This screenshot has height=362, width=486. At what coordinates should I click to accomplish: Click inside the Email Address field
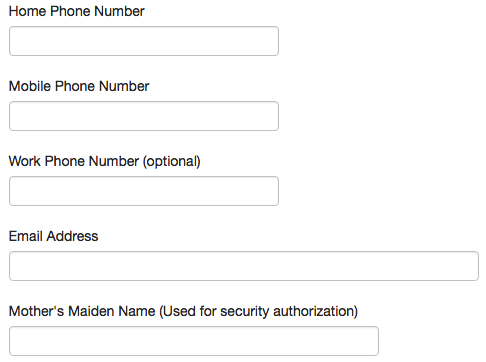[x=244, y=266]
